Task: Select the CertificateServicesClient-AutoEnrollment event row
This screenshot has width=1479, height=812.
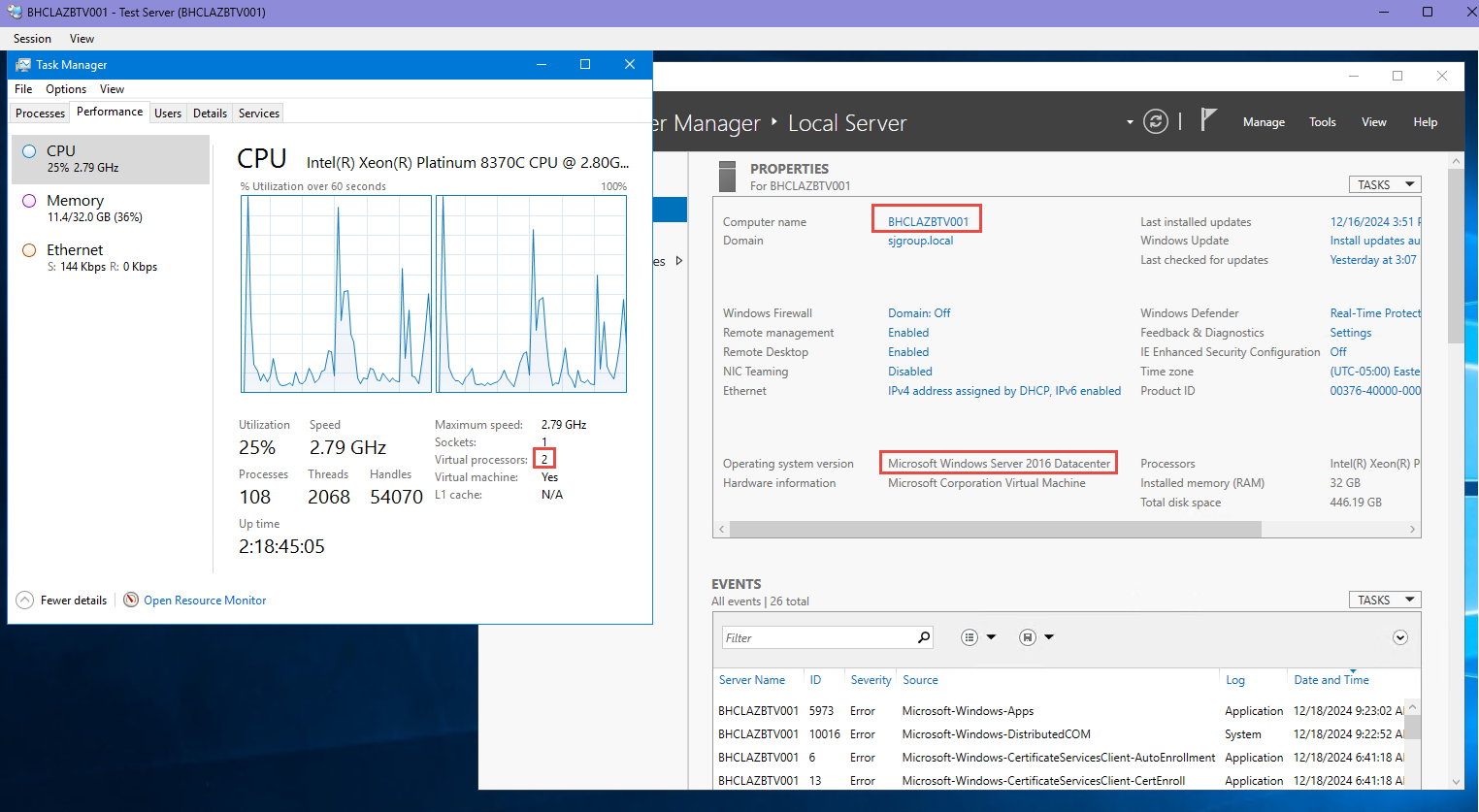Action: (x=1059, y=758)
